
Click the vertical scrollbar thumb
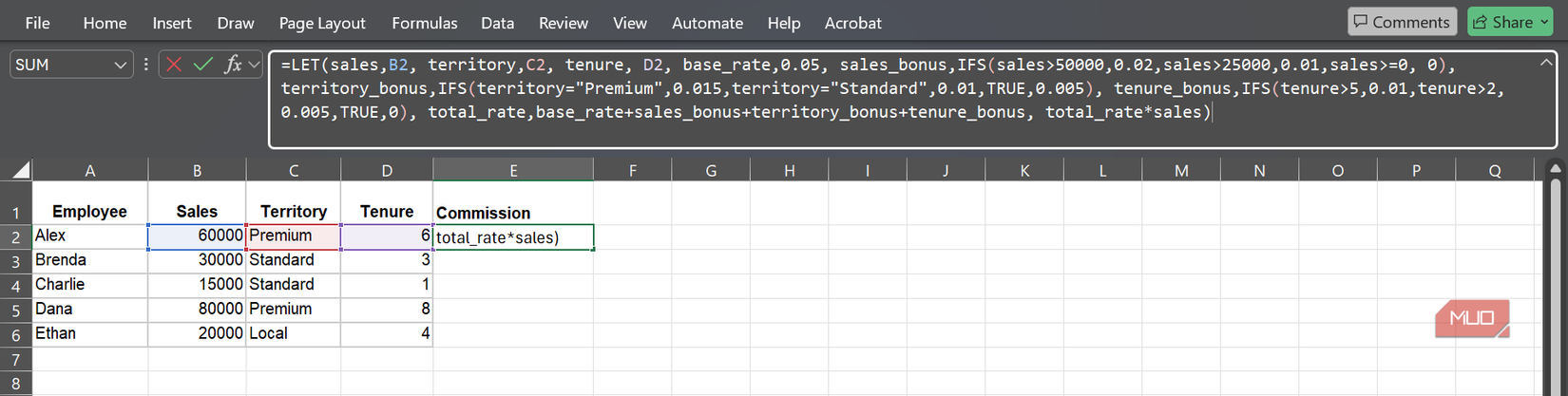coord(1556,285)
